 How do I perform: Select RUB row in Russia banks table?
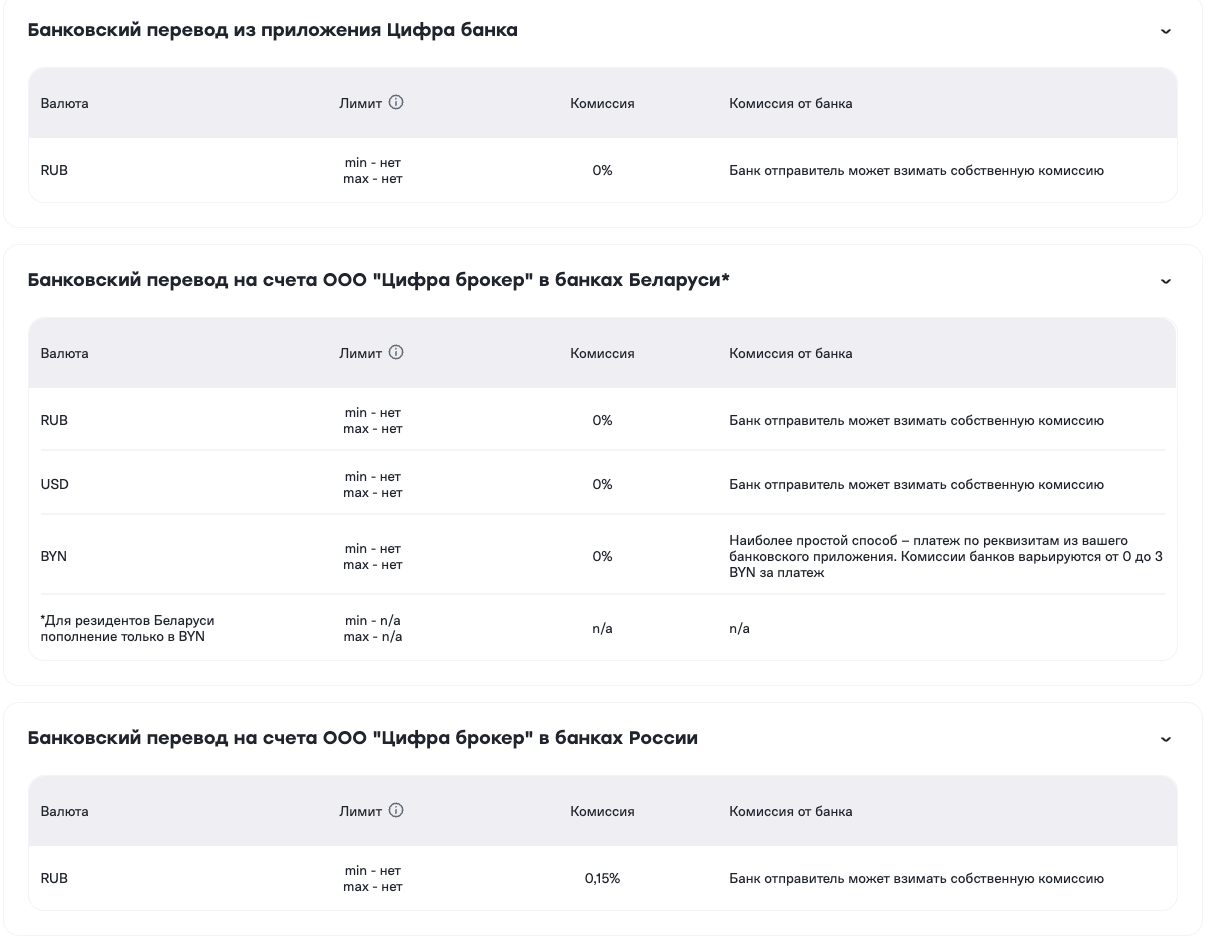[54, 879]
